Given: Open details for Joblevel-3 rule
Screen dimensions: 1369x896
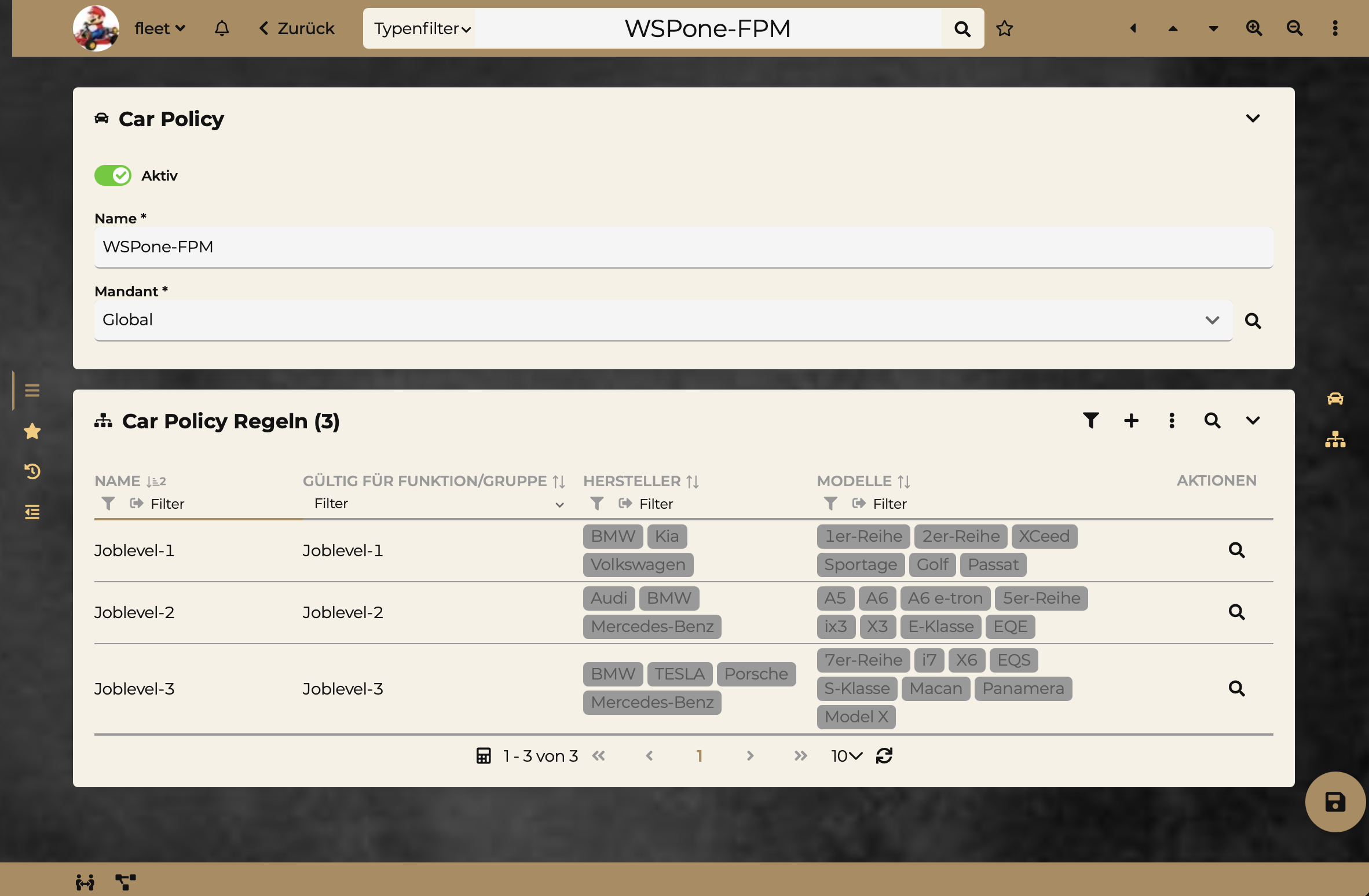Looking at the screenshot, I should tap(1236, 688).
